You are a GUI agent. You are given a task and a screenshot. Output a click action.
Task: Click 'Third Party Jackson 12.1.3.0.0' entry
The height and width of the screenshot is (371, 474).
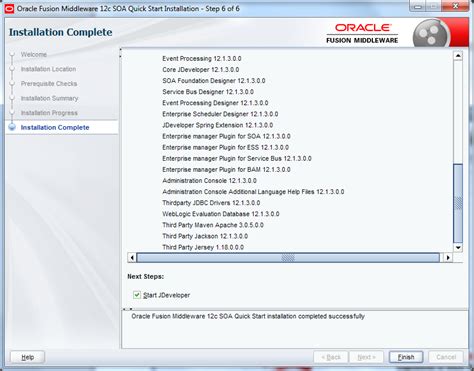point(205,236)
